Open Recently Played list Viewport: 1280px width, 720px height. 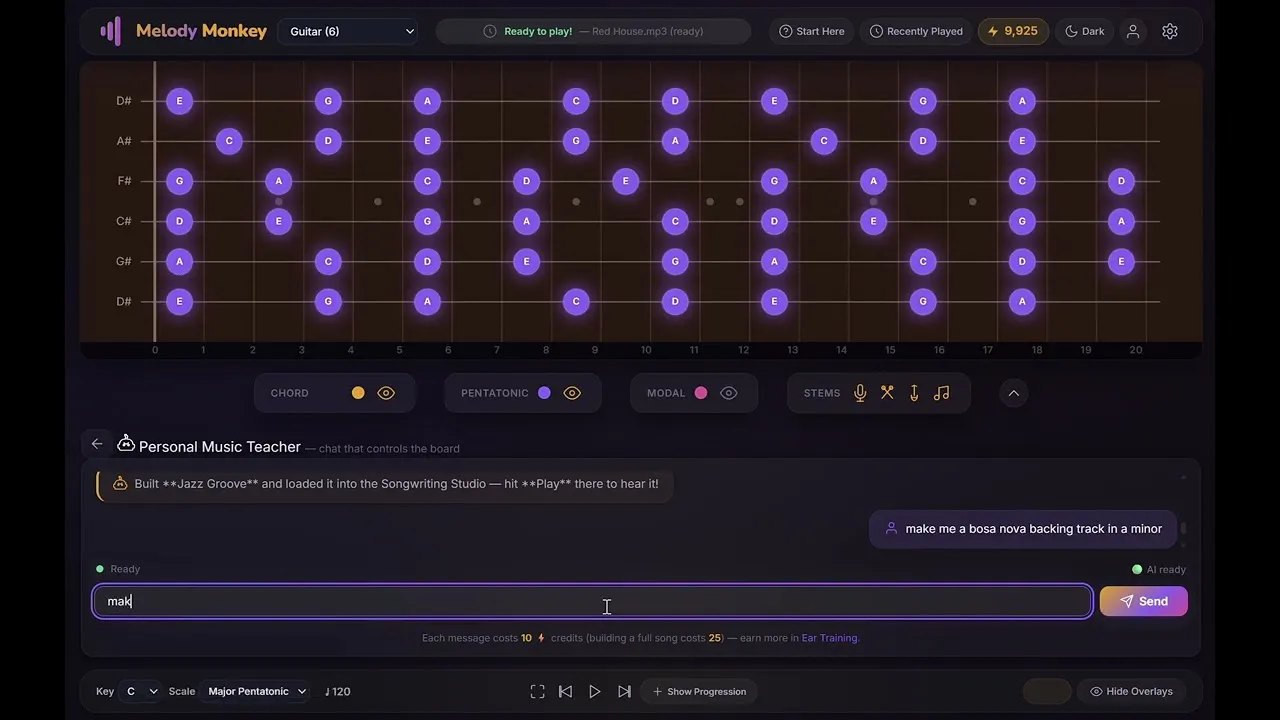click(x=916, y=31)
